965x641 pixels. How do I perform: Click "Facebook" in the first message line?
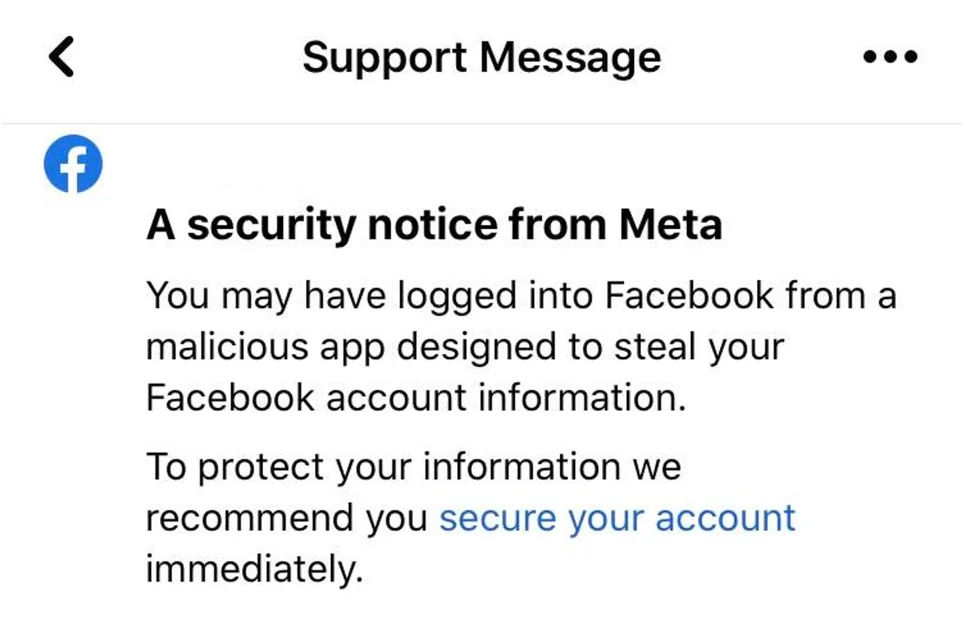690,296
